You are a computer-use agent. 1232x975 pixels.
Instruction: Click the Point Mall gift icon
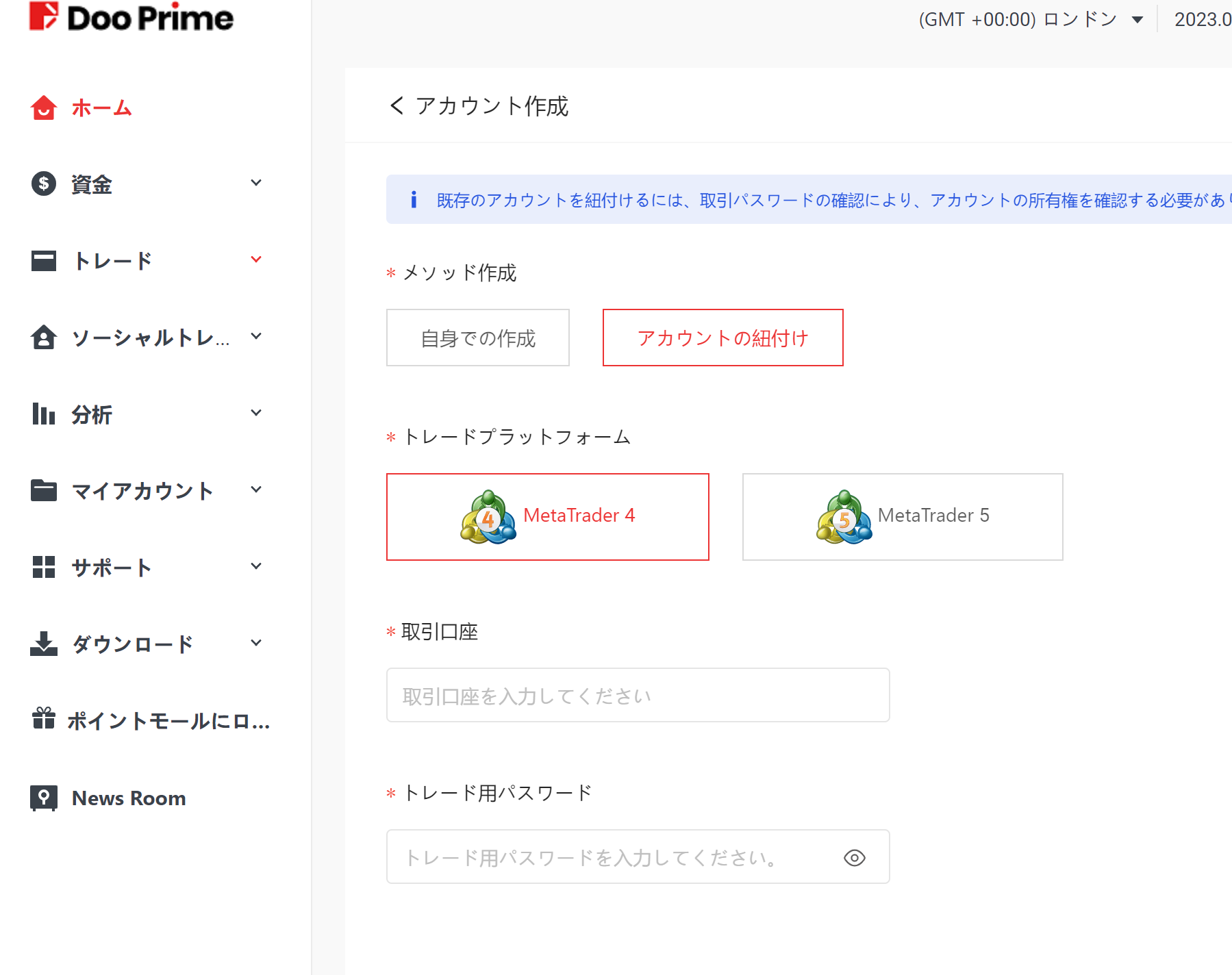[44, 718]
